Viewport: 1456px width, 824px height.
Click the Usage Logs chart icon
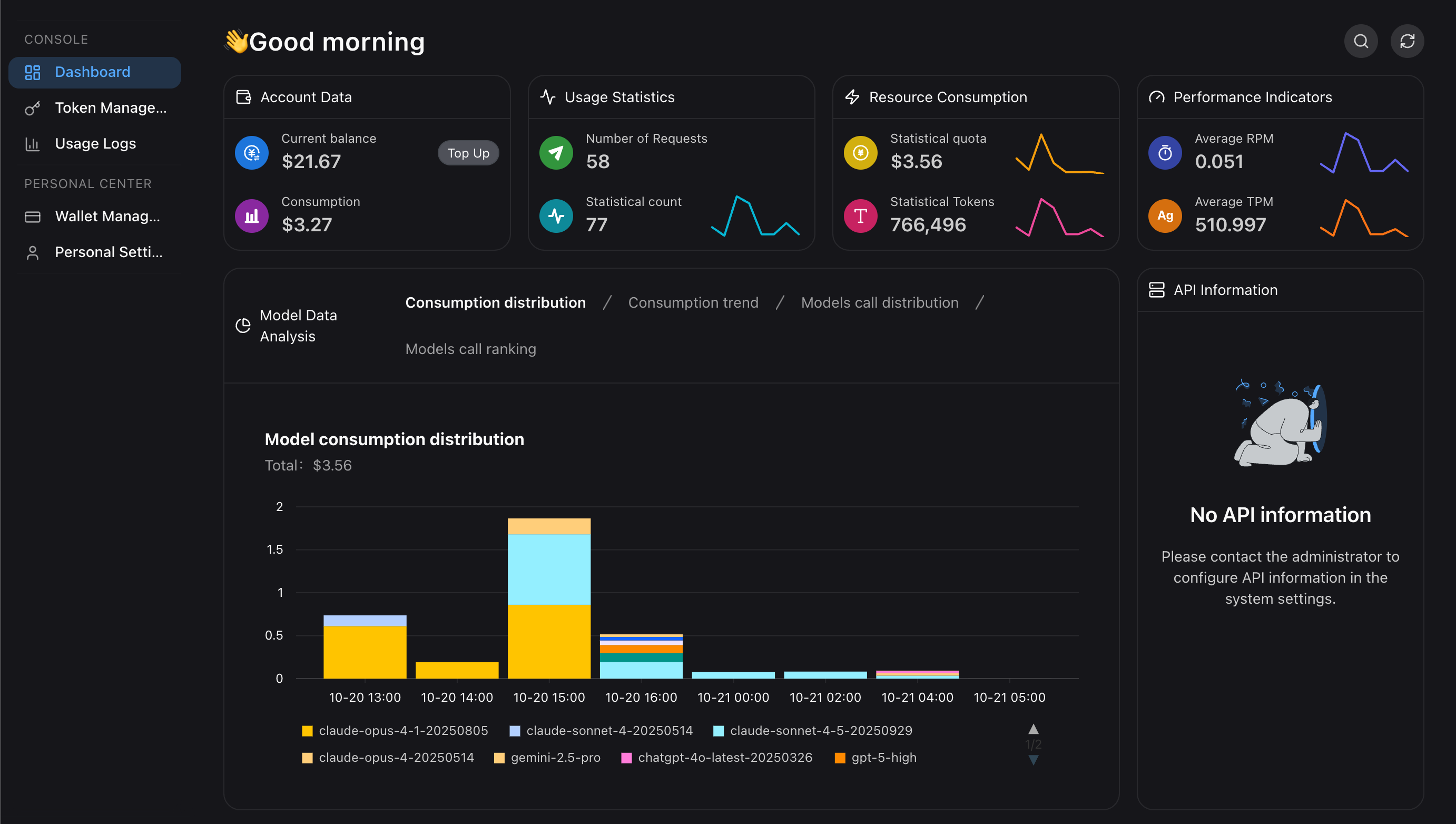pos(33,144)
